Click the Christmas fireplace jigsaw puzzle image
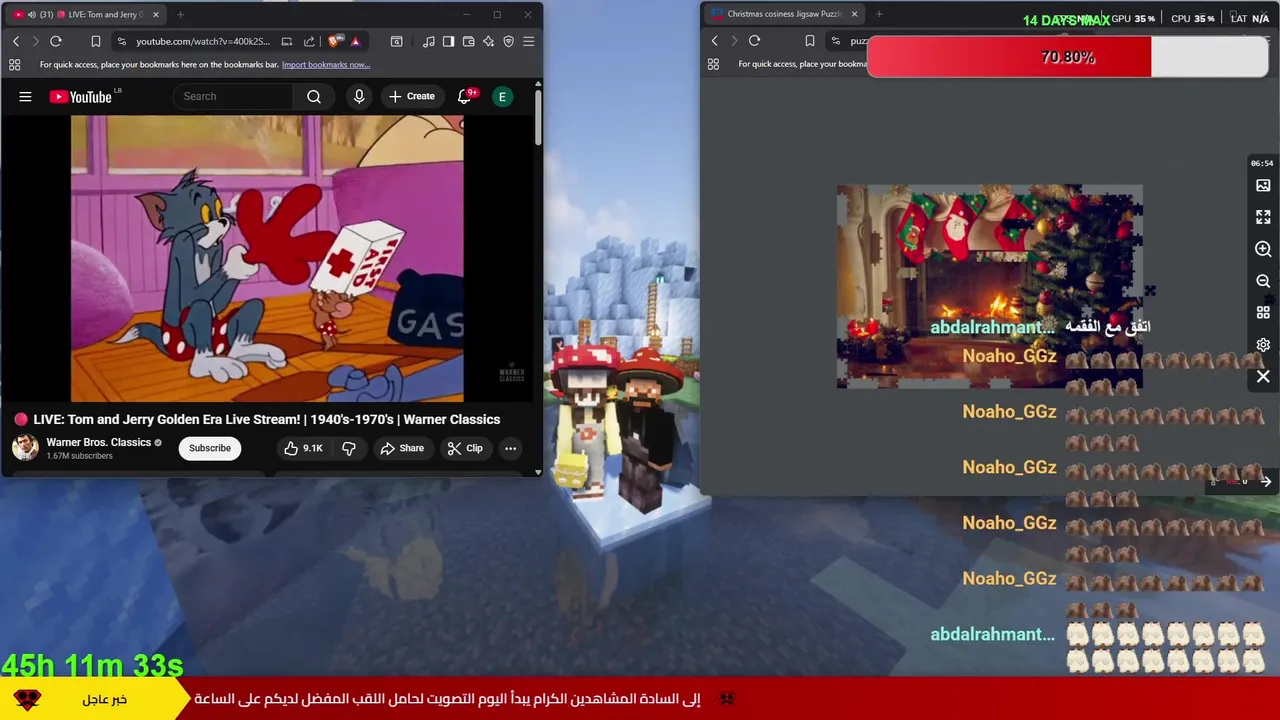This screenshot has width=1280, height=720. (989, 287)
